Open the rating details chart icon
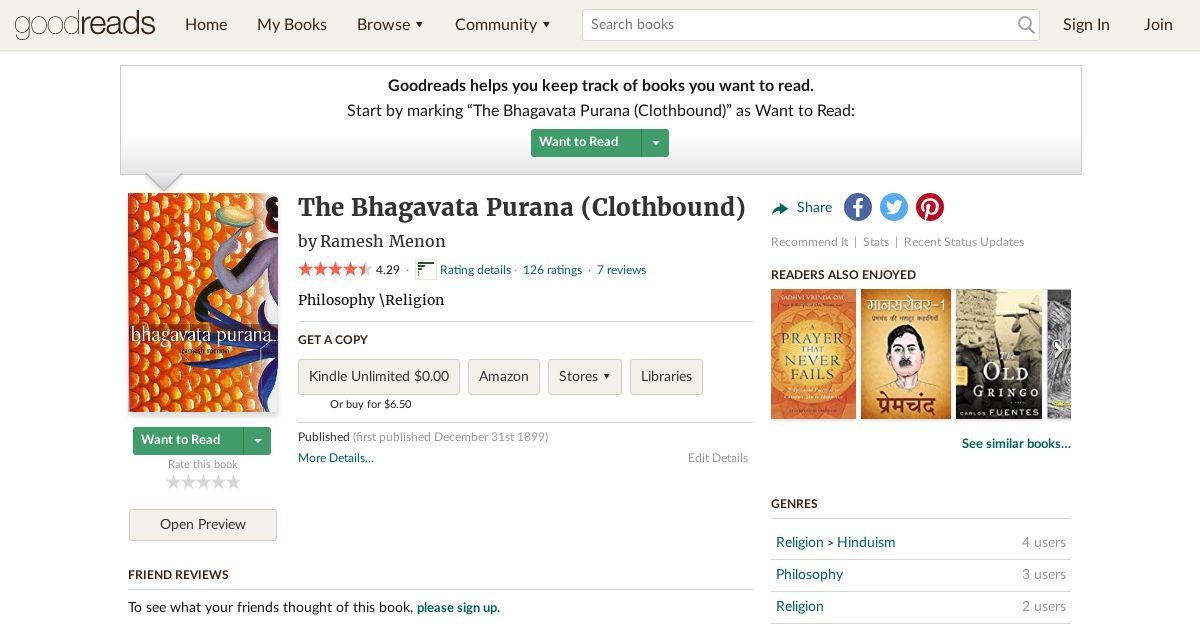1200x630 pixels. (426, 269)
